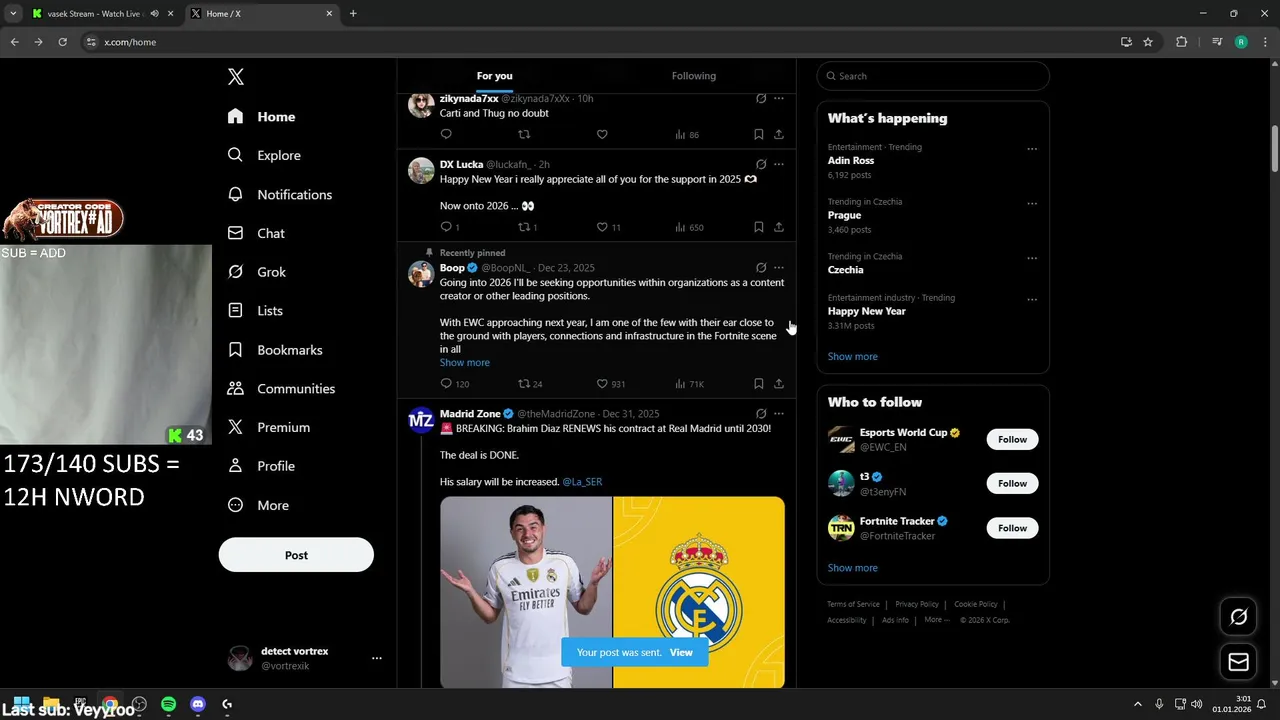Reply to zikynada7xx's post

point(446,134)
